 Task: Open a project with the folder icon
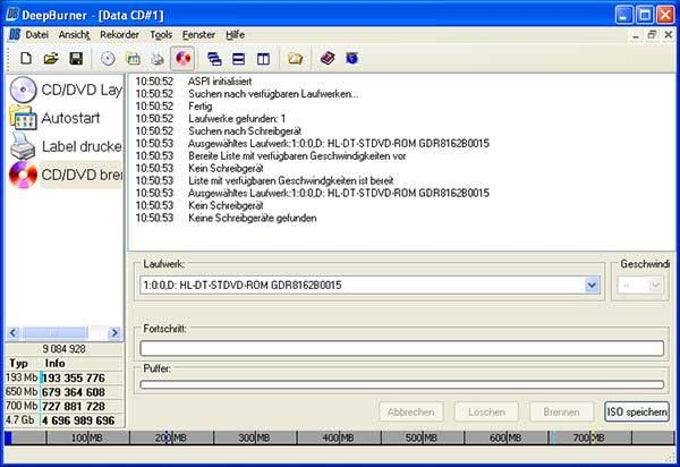click(51, 58)
